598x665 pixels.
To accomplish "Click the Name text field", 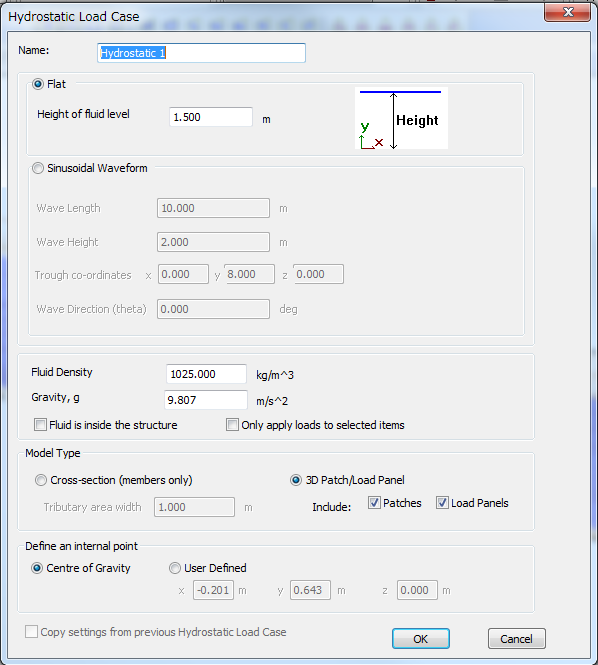I will 201,53.
